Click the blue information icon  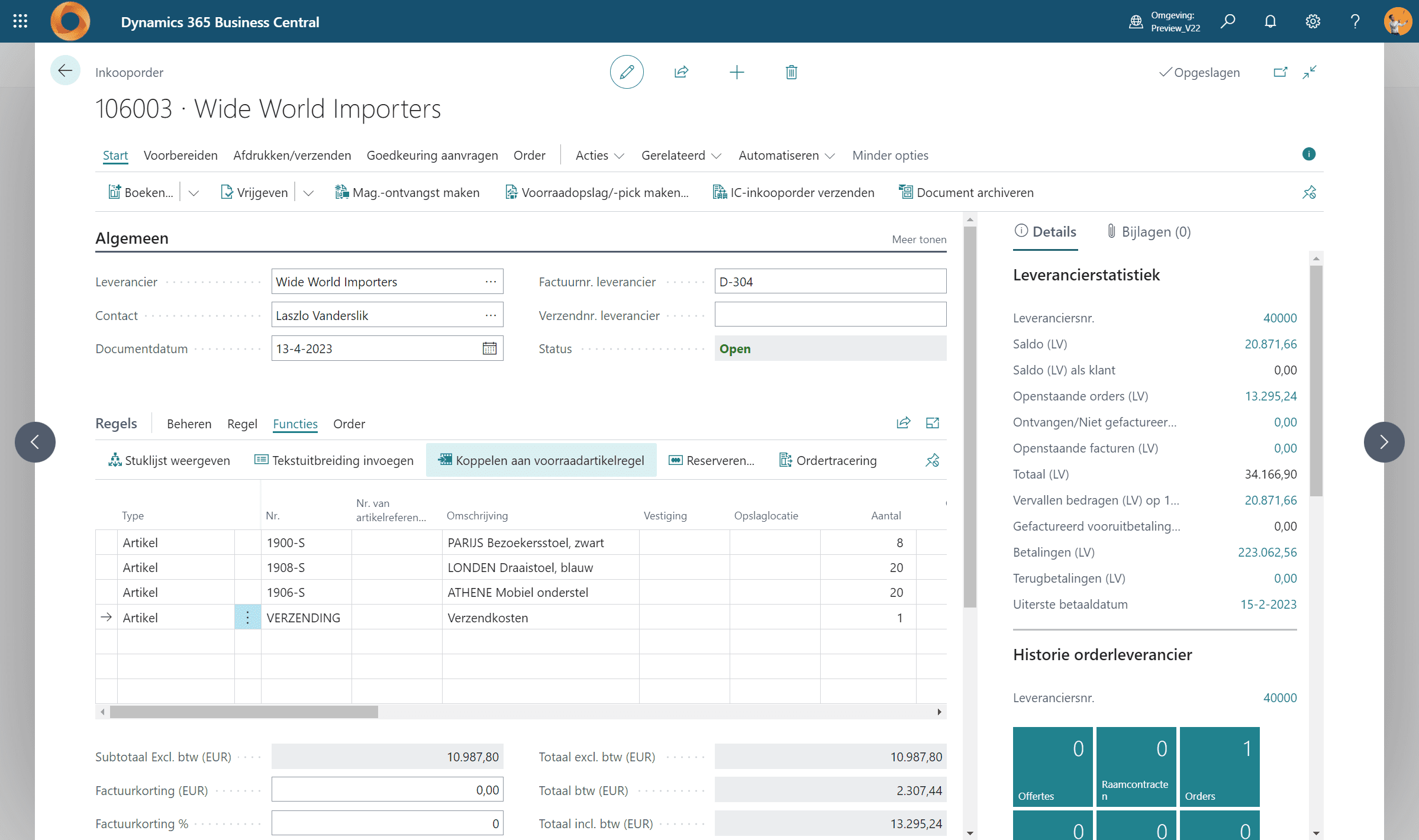[1309, 154]
